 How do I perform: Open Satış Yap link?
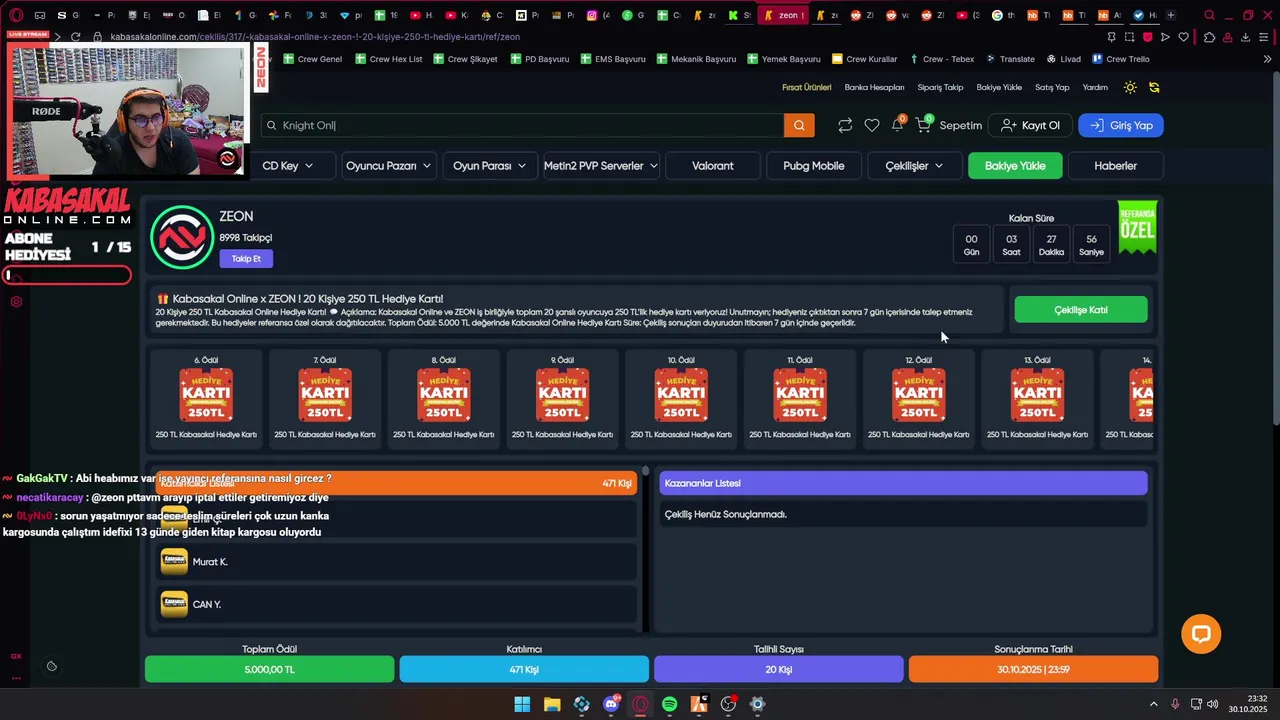click(1052, 87)
